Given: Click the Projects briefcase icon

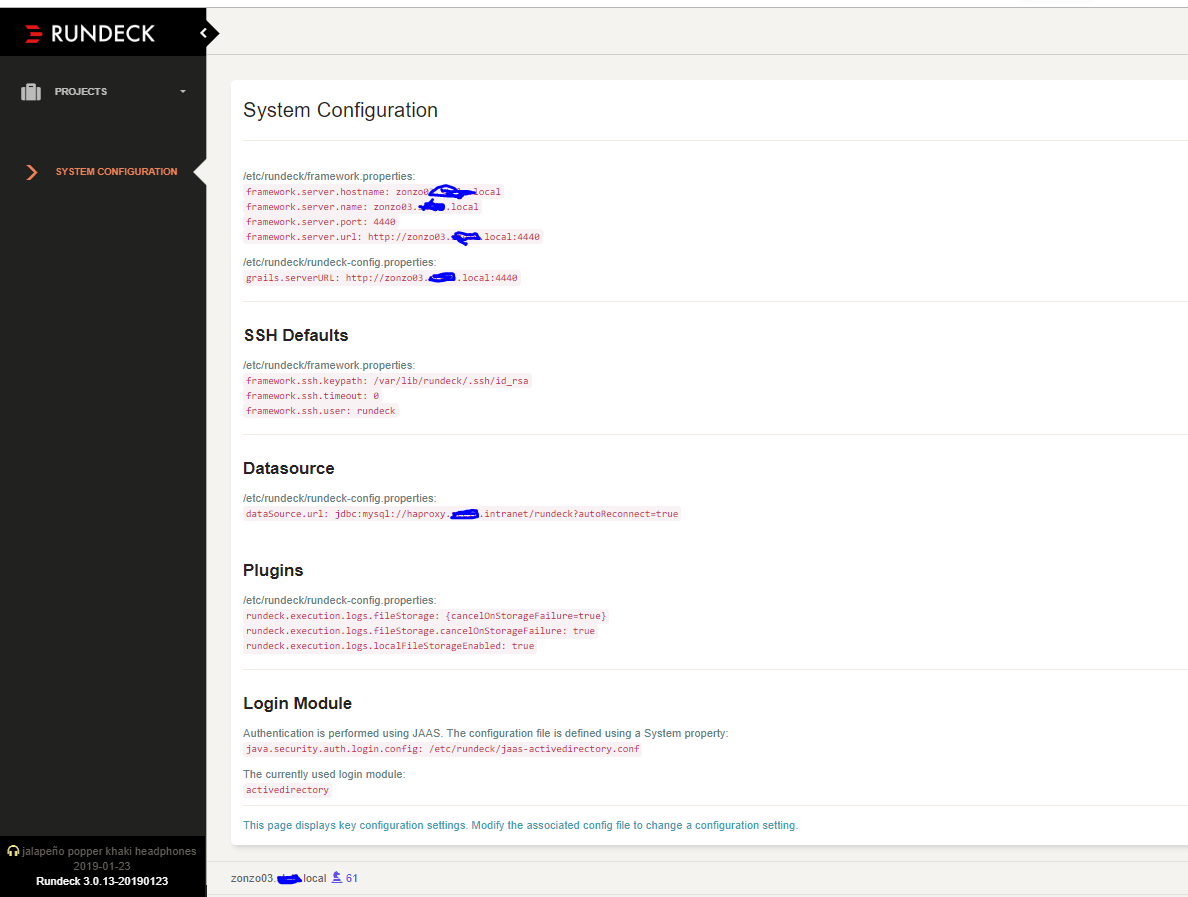Looking at the screenshot, I should tap(31, 92).
